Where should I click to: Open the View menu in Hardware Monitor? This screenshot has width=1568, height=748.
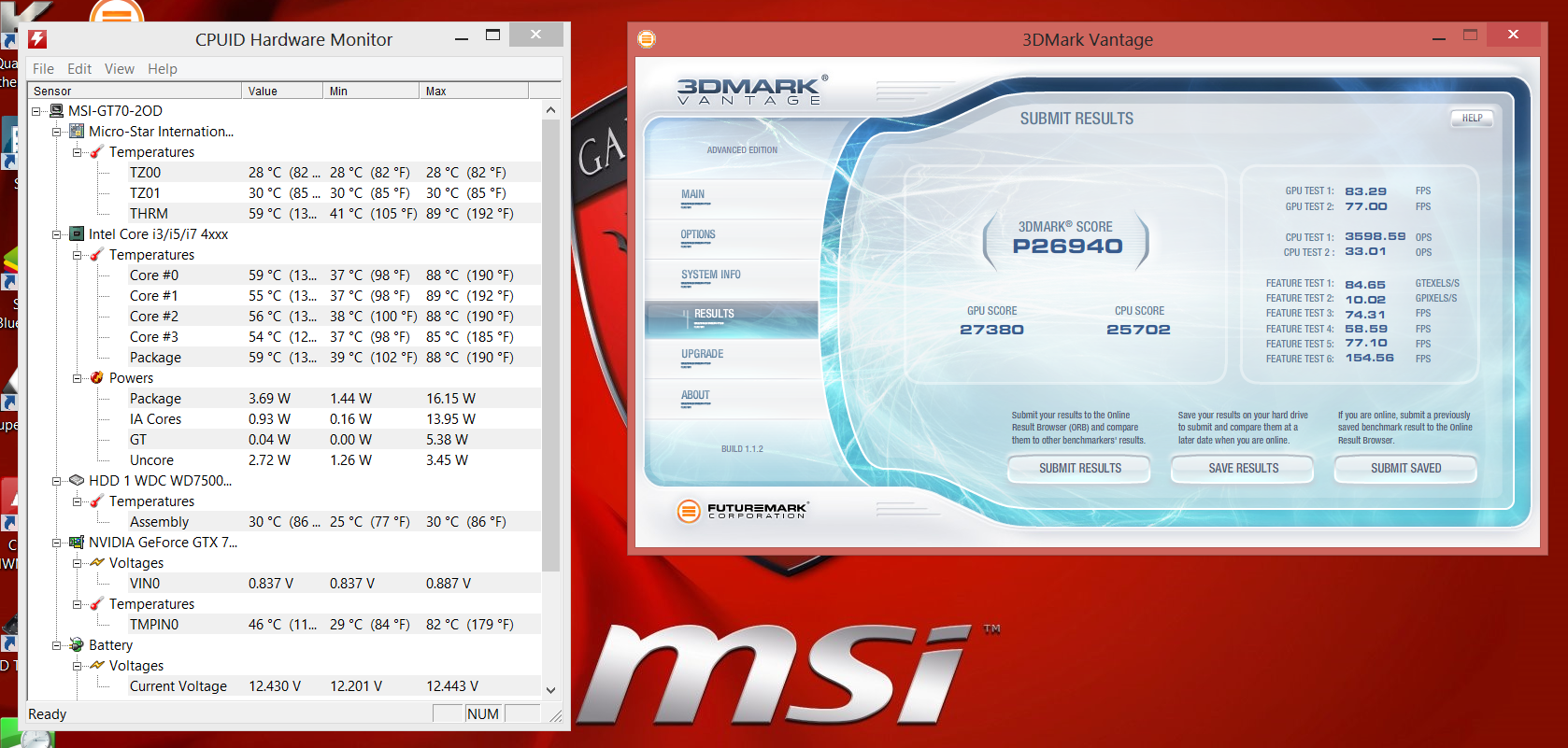pyautogui.click(x=120, y=69)
